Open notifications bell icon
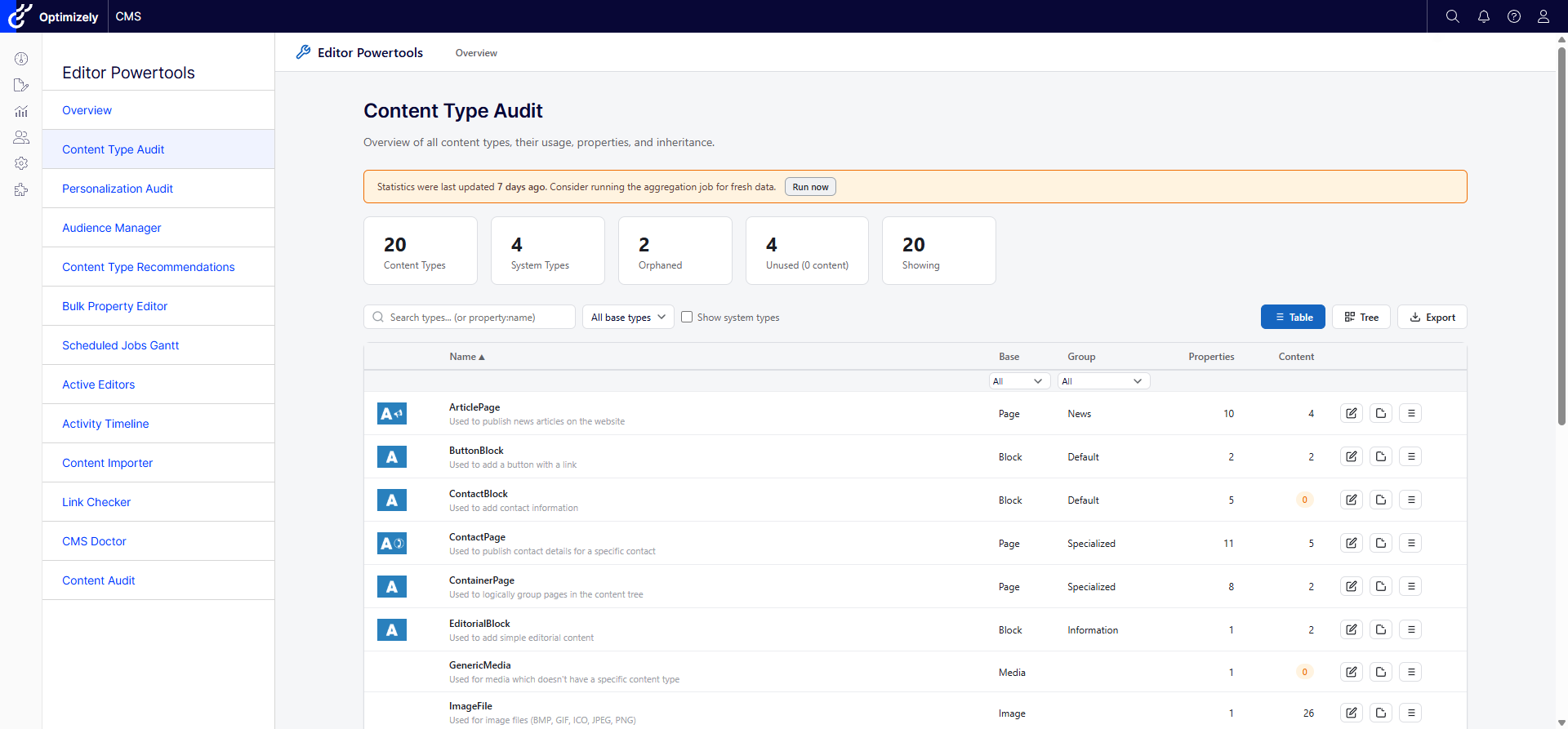 tap(1484, 16)
